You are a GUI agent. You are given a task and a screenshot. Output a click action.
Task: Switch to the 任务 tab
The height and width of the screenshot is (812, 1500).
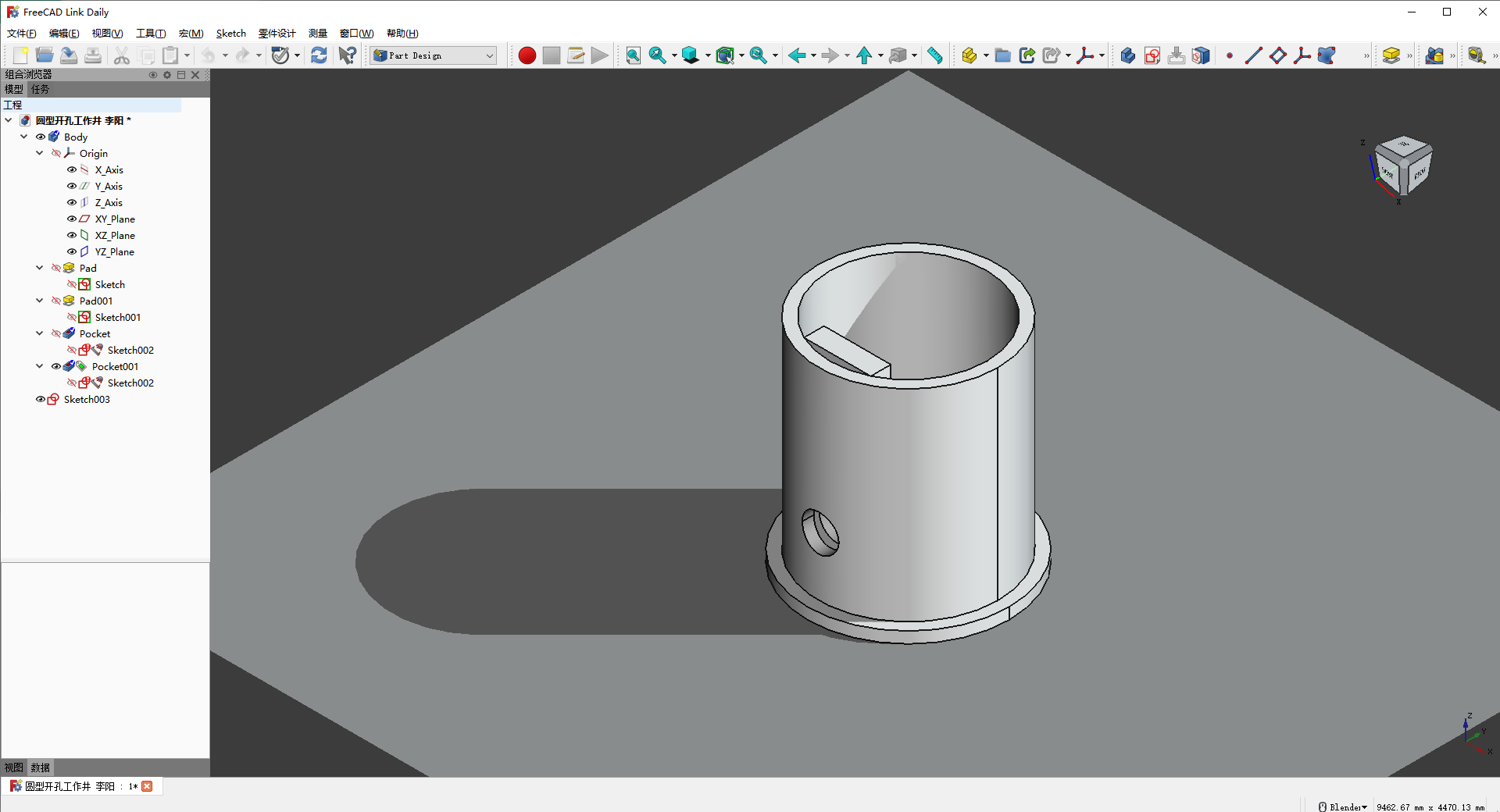(40, 90)
